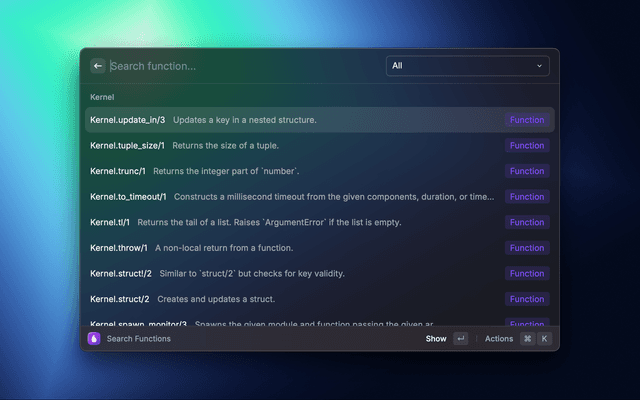Click the Command key icon
640x400 pixels.
pos(527,339)
